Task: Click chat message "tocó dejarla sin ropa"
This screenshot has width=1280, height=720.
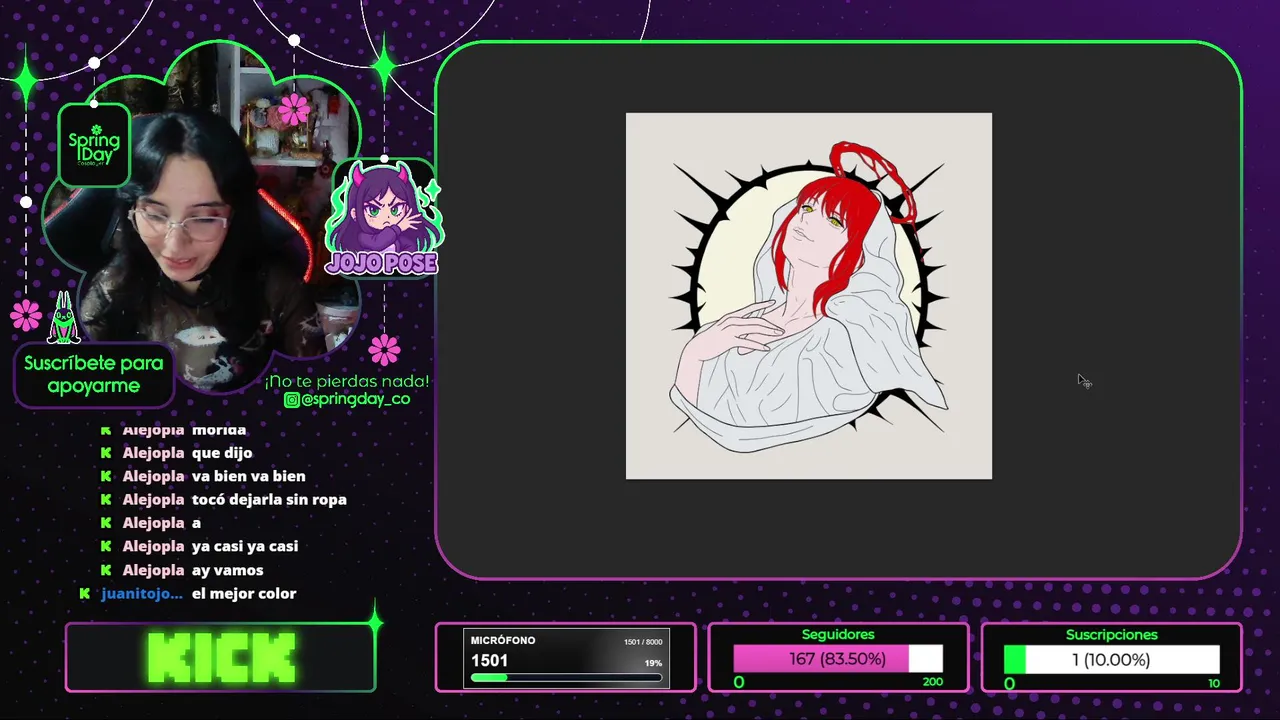Action: point(269,499)
